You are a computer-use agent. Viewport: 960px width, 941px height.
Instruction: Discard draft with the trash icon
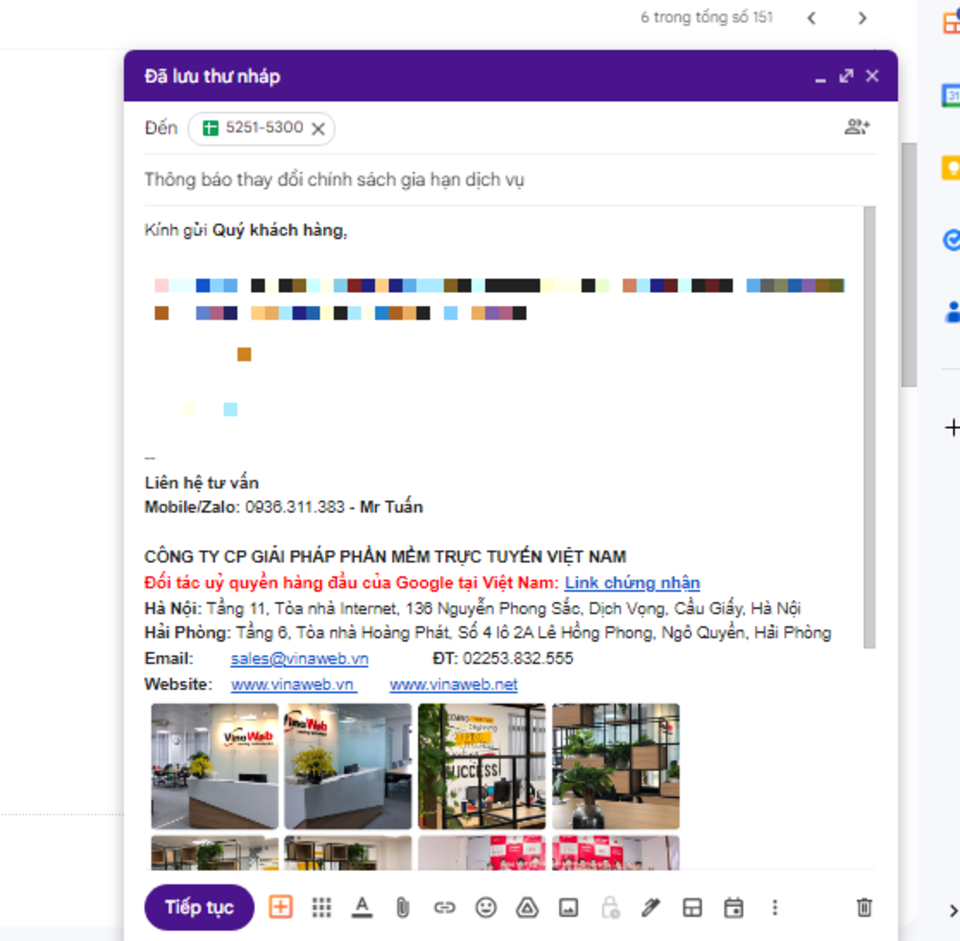click(864, 907)
